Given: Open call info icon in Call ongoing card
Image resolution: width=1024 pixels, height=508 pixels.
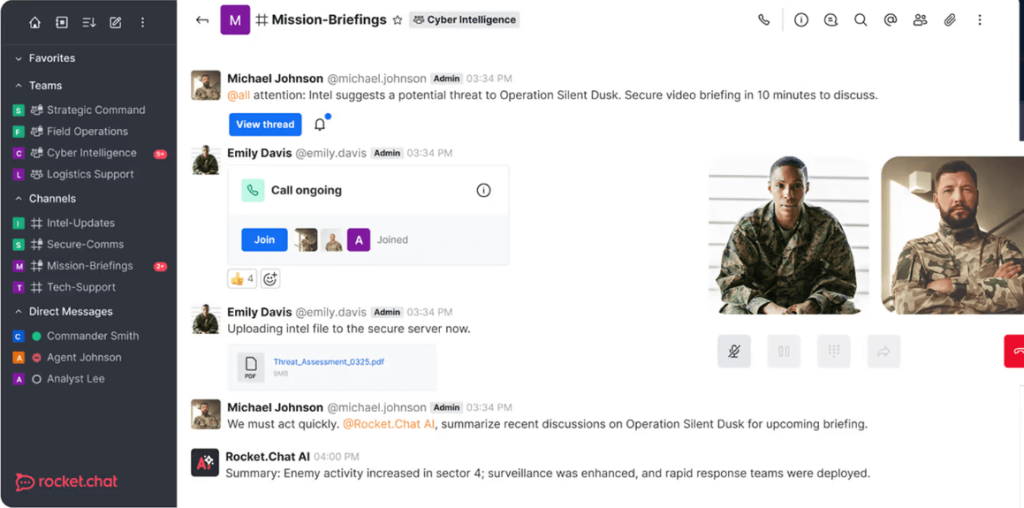Looking at the screenshot, I should [x=483, y=190].
